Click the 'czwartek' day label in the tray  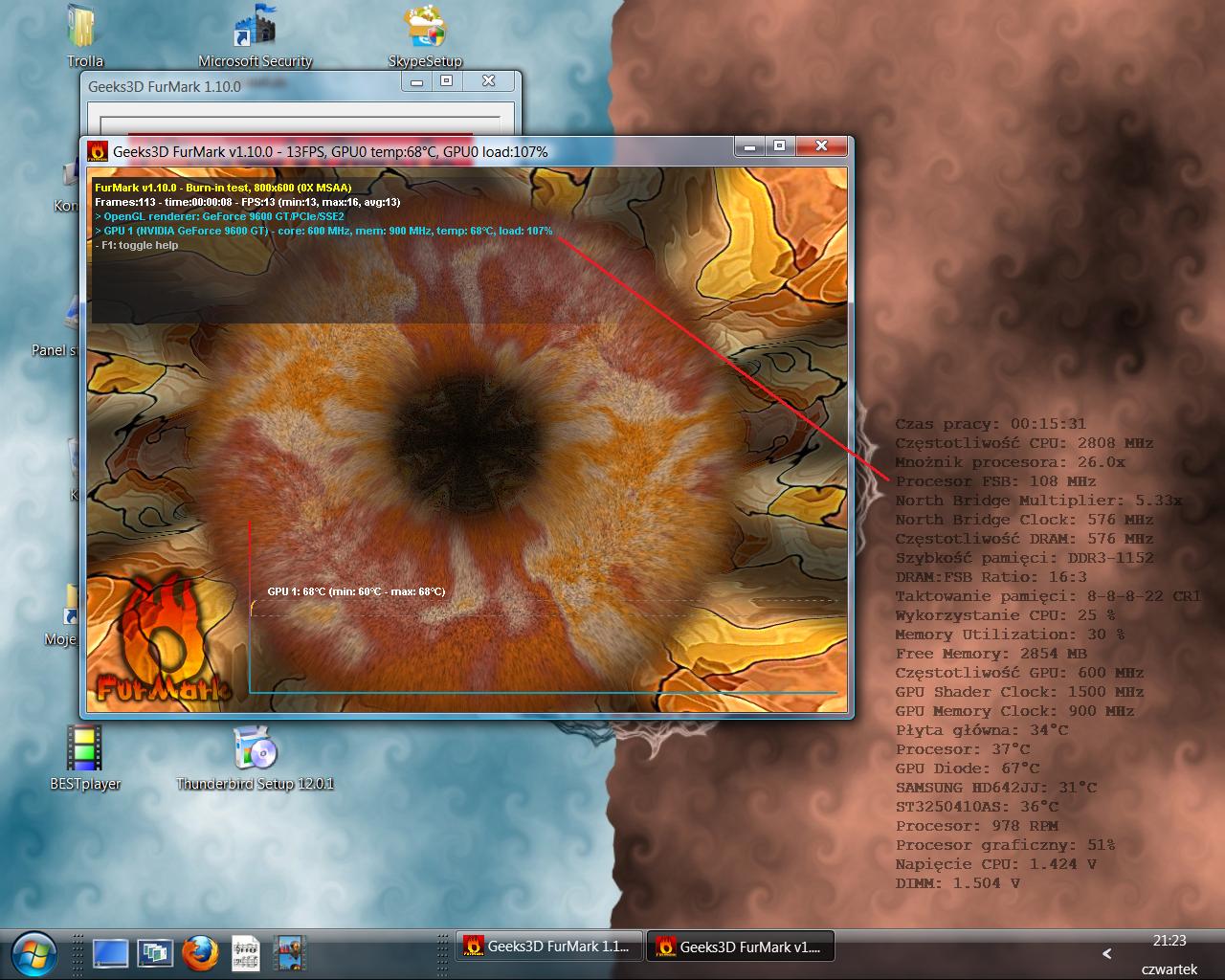pyautogui.click(x=1169, y=969)
